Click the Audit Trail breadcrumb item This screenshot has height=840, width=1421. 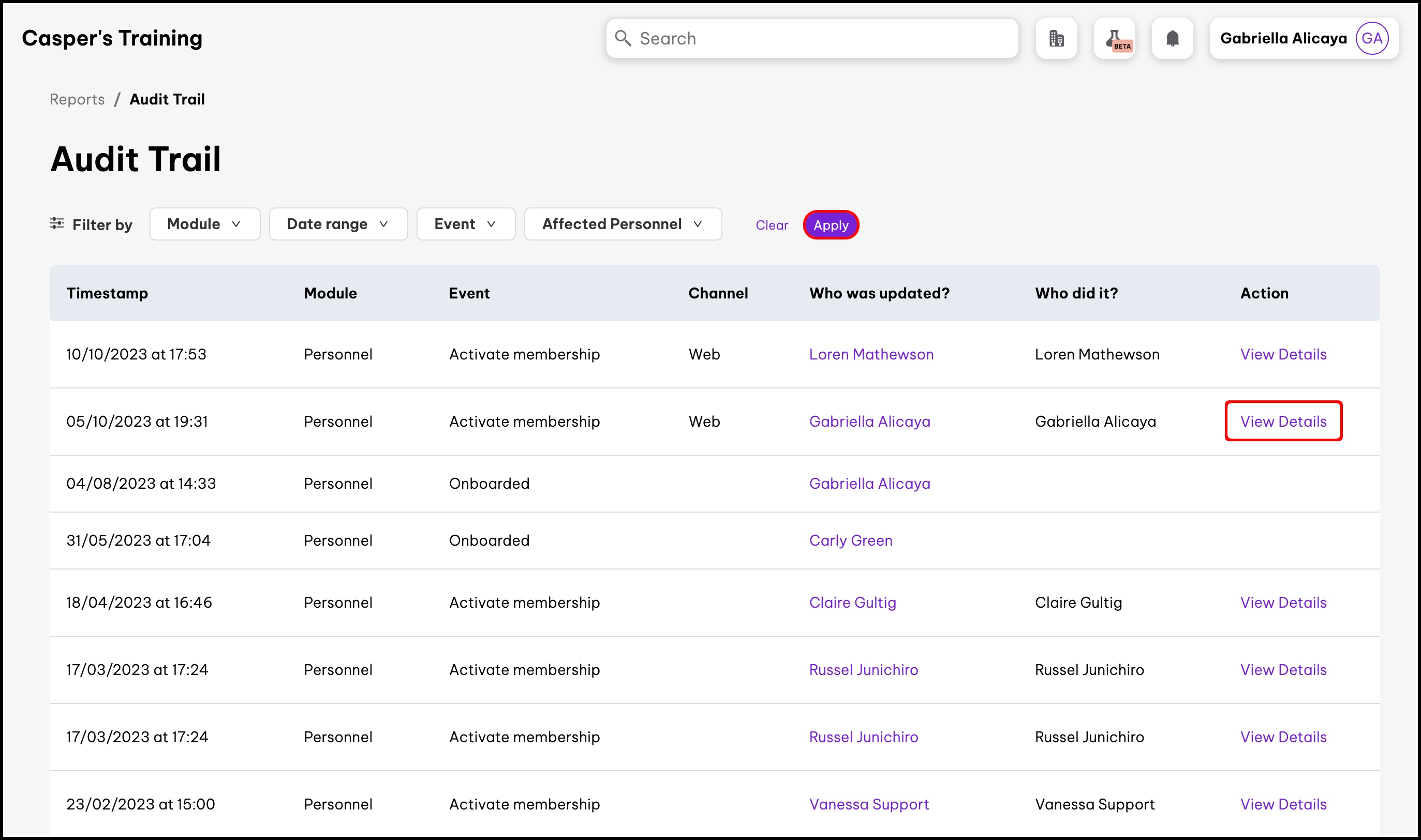click(167, 99)
